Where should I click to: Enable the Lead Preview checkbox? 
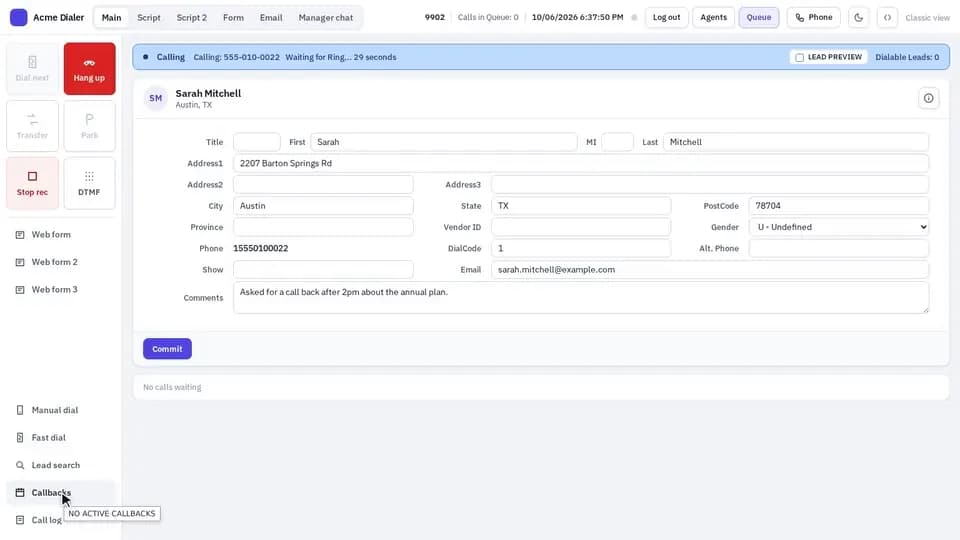tap(800, 58)
